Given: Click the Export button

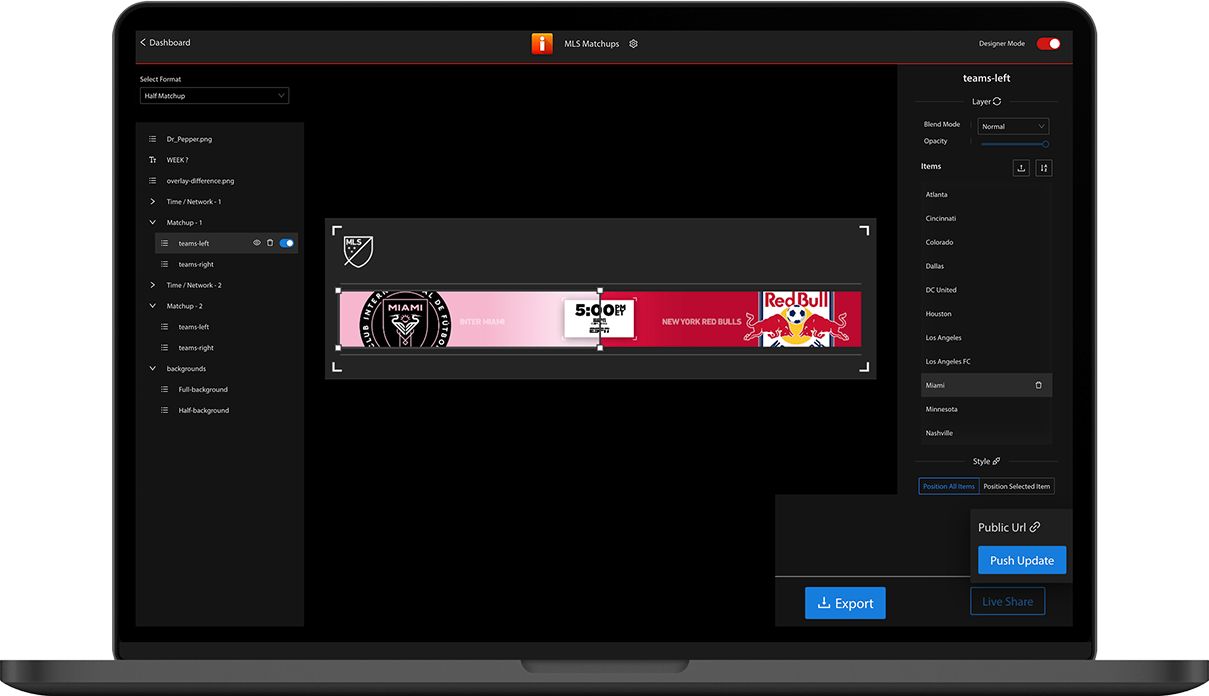Looking at the screenshot, I should point(845,603).
